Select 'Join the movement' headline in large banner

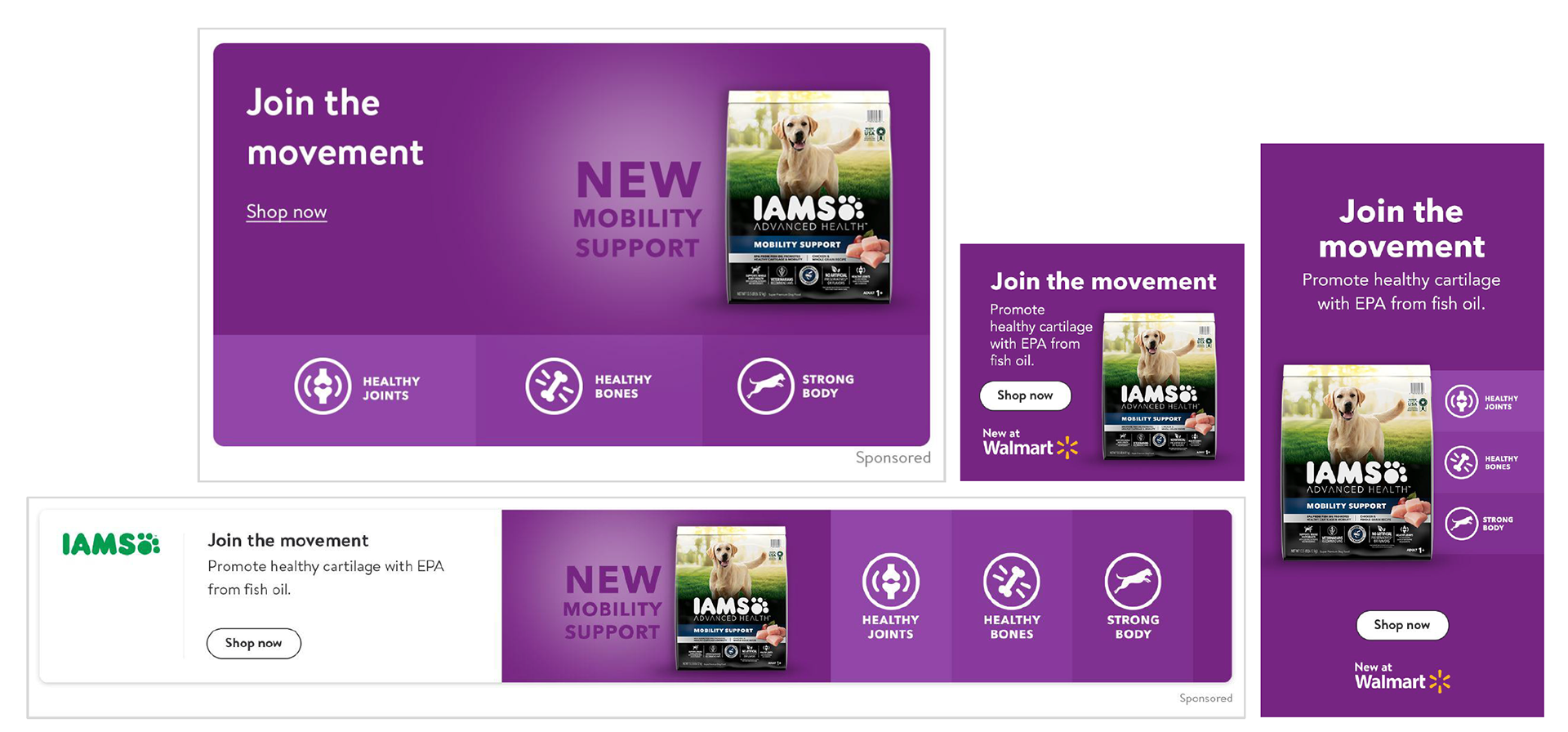[x=335, y=127]
